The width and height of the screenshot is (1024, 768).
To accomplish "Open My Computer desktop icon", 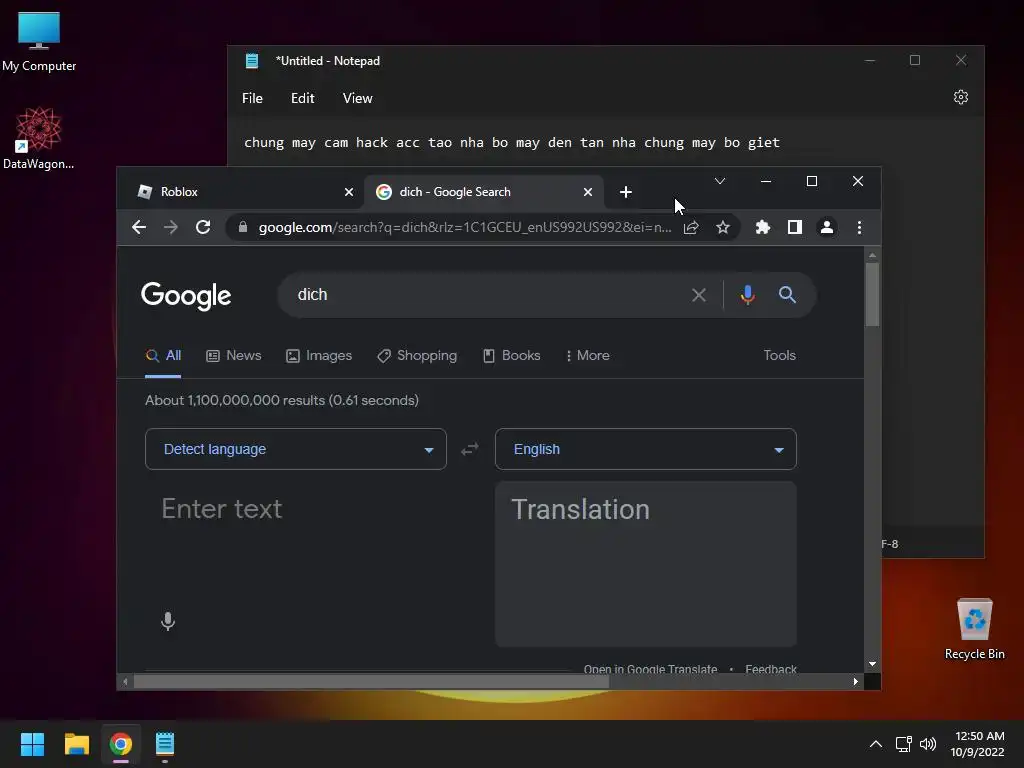I will coord(39,42).
